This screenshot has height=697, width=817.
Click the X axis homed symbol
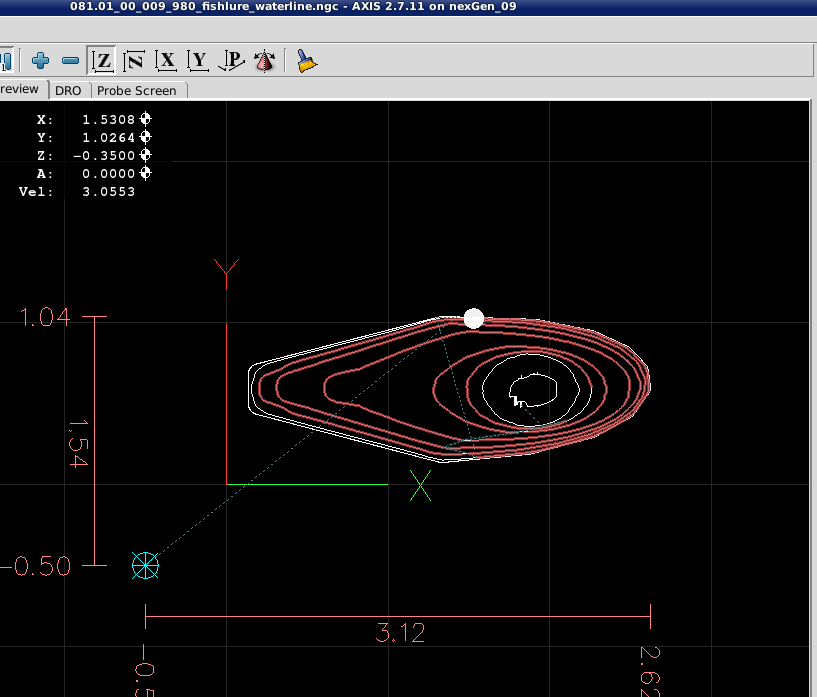(146, 119)
